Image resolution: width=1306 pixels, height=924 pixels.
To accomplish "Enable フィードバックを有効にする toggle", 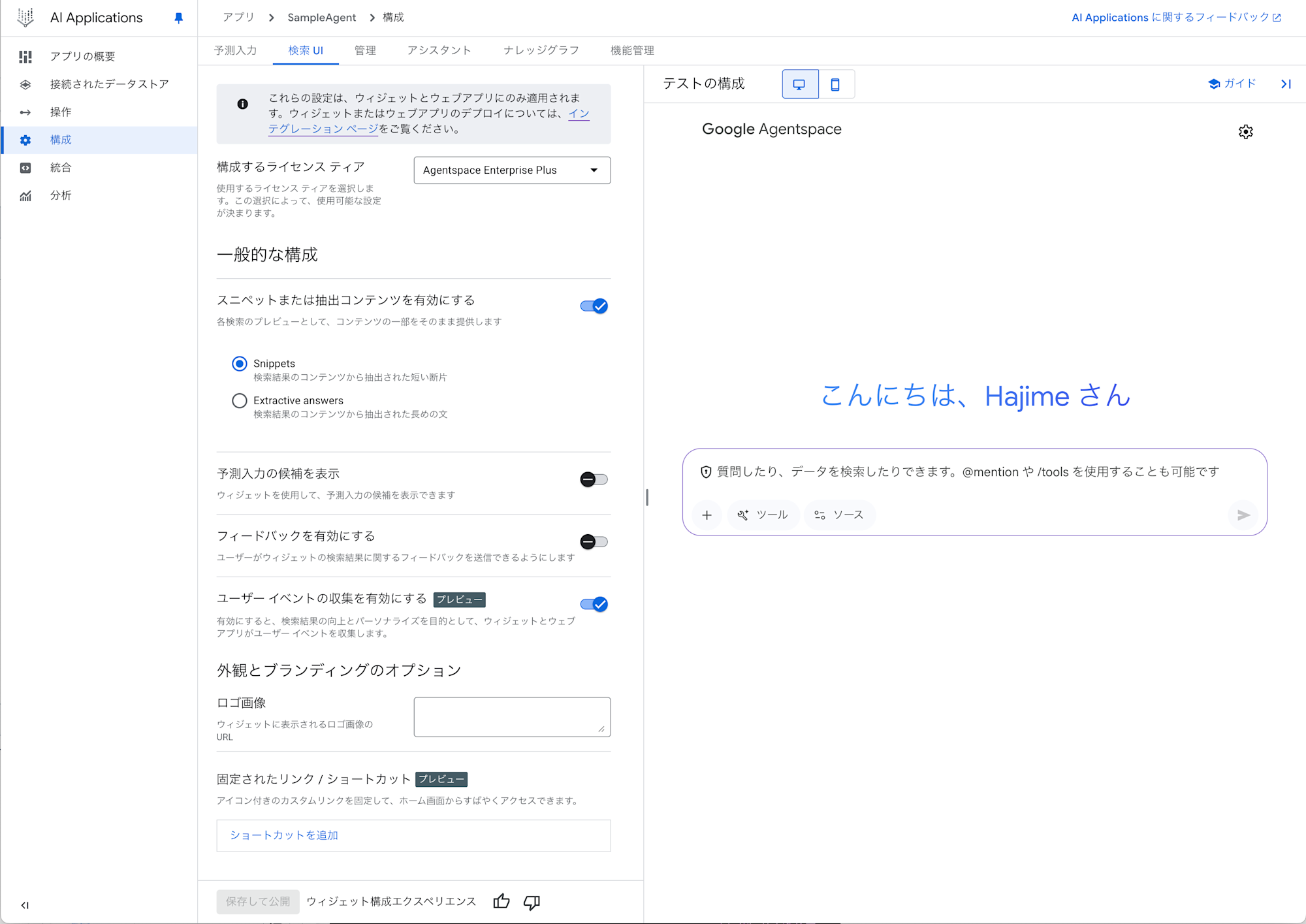I will [594, 542].
